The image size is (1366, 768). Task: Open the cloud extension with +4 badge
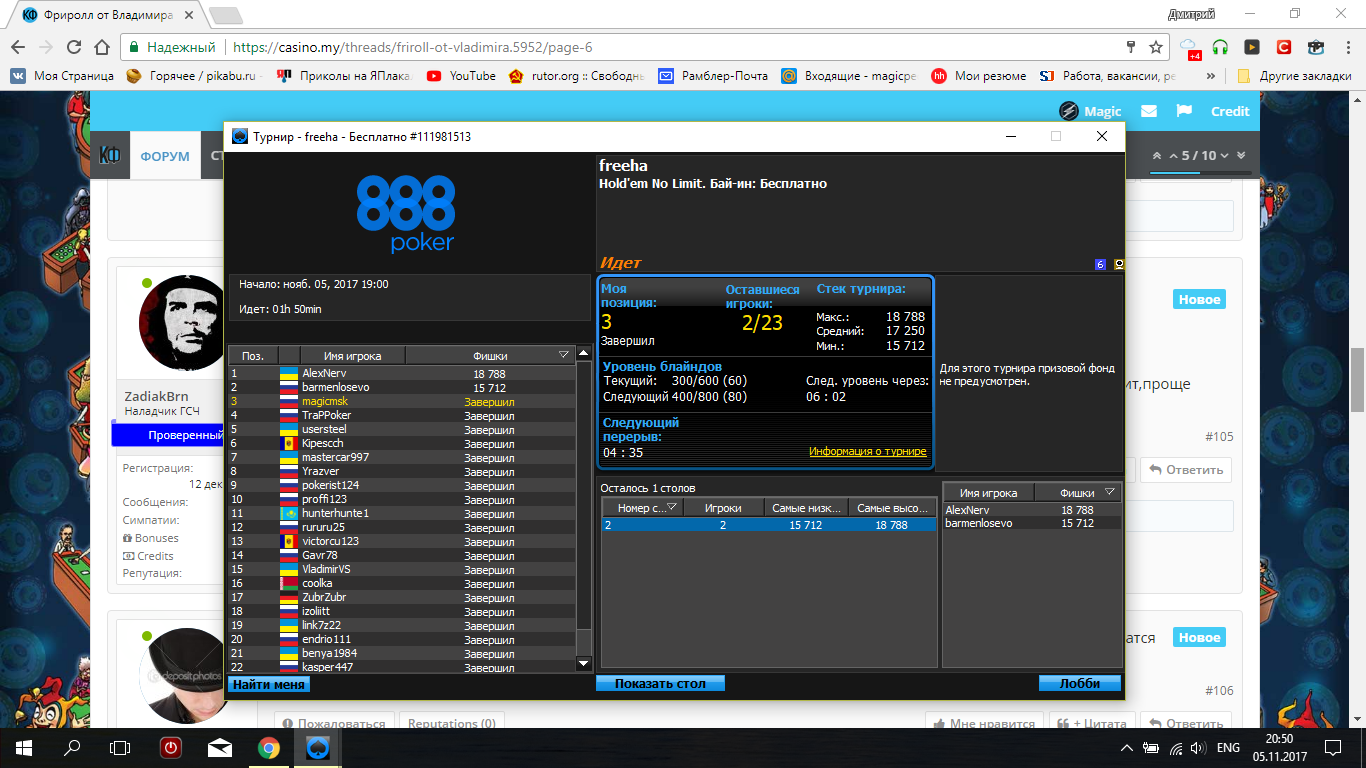(1190, 47)
